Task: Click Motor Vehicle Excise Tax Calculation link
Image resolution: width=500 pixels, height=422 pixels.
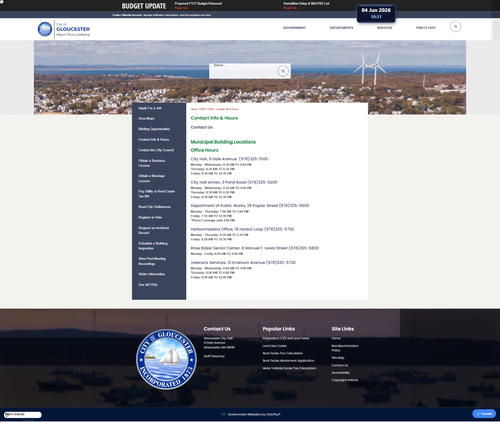Action: tap(289, 368)
